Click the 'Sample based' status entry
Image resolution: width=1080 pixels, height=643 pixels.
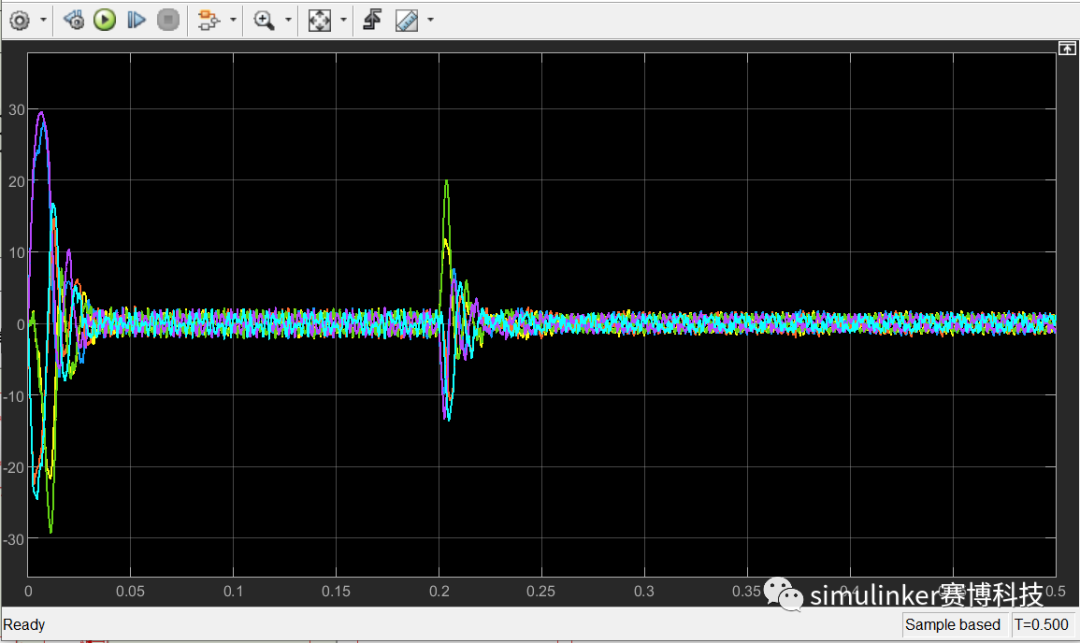coord(953,625)
